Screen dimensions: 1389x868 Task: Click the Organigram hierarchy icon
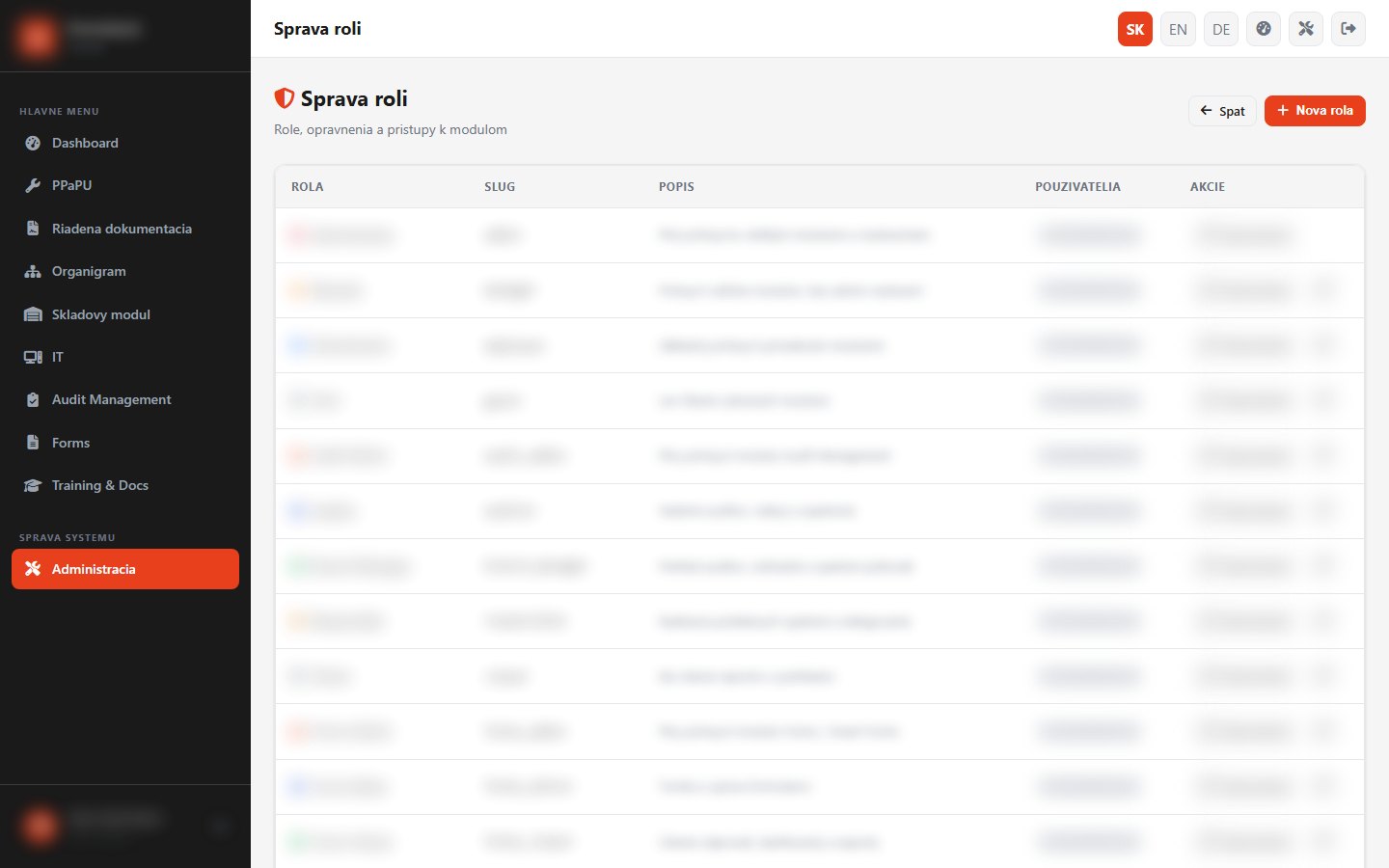point(33,271)
